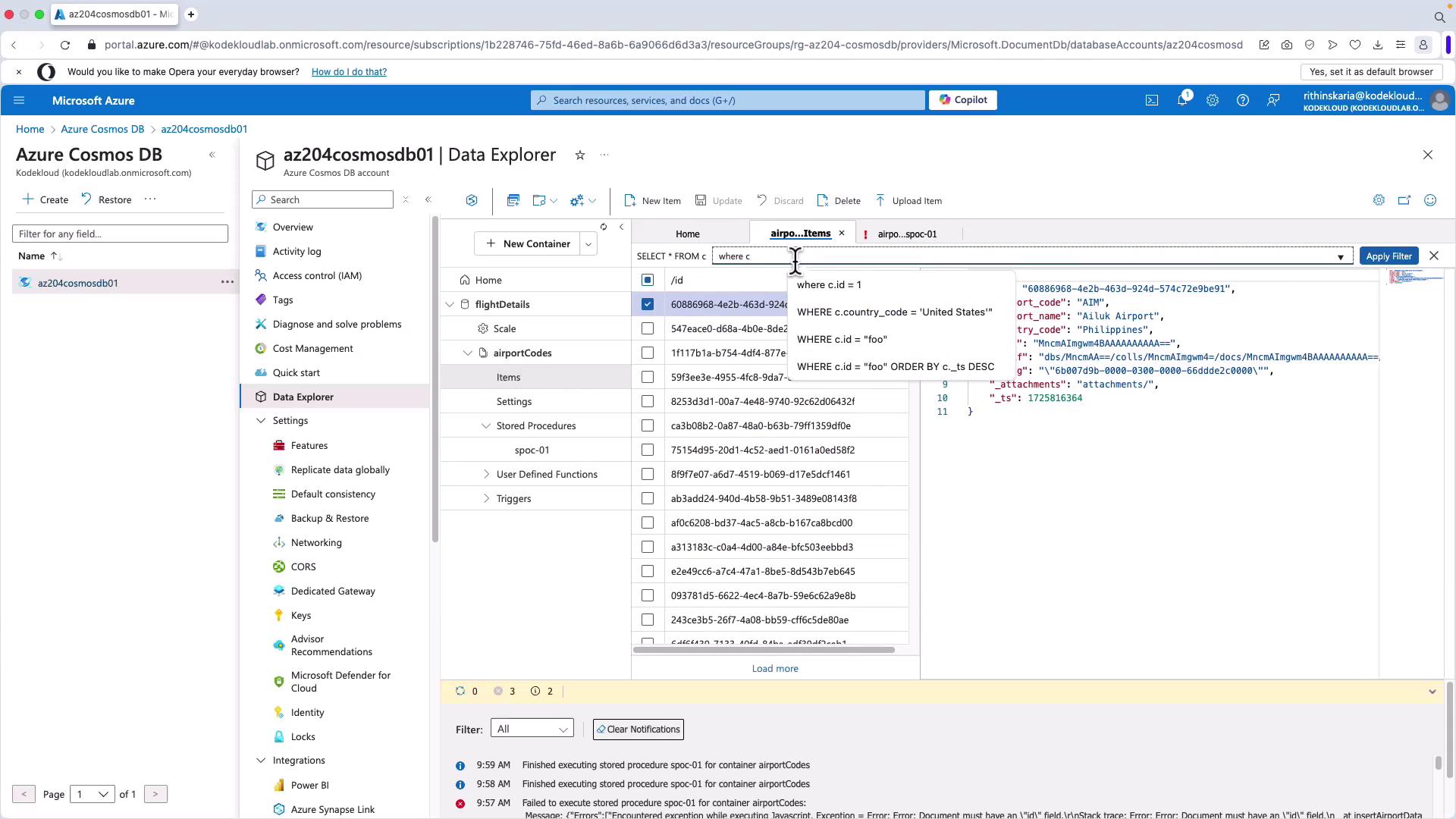Collapse the flightDetails database node
The image size is (1456, 819).
pos(450,304)
